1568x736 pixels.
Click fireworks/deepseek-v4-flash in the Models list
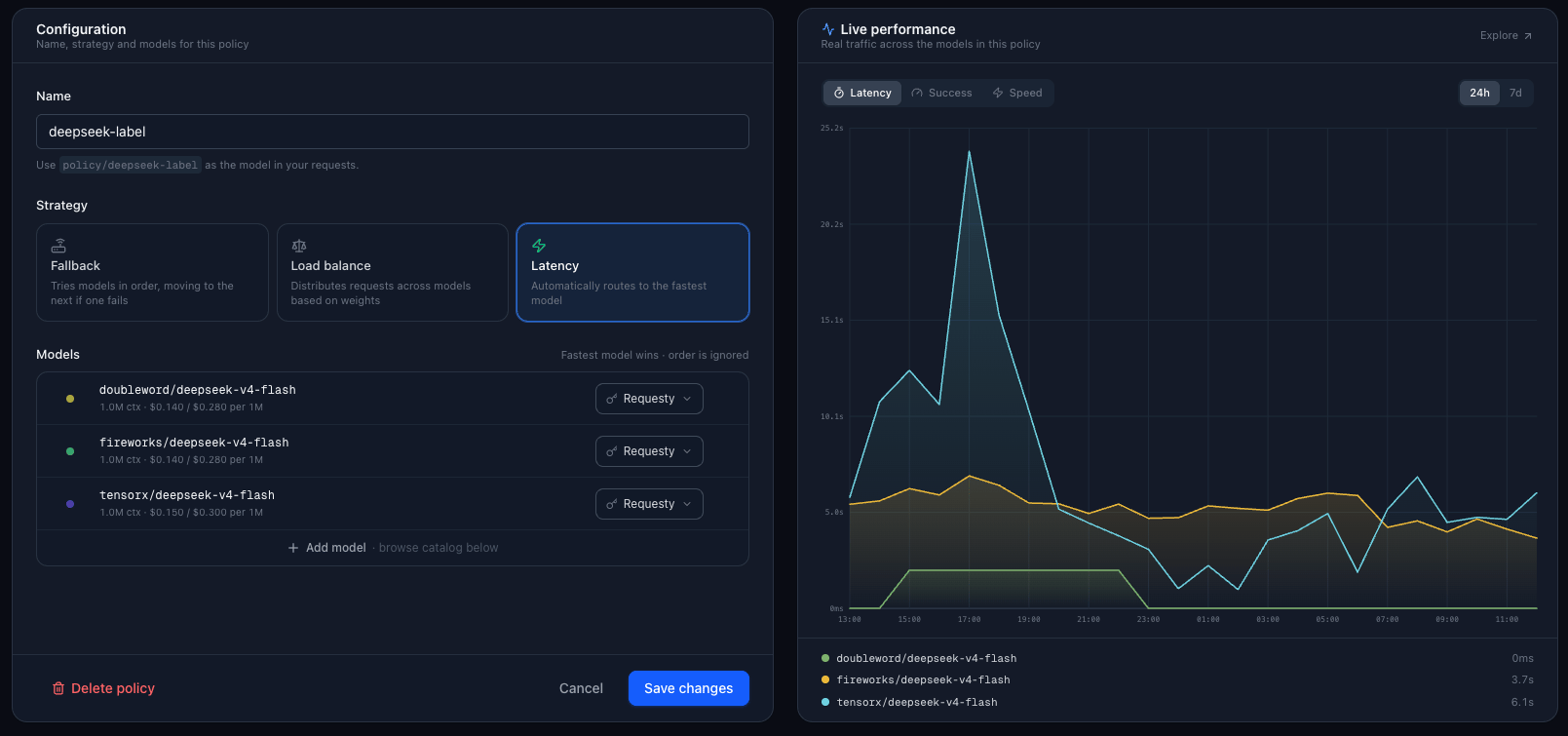pyautogui.click(x=194, y=443)
